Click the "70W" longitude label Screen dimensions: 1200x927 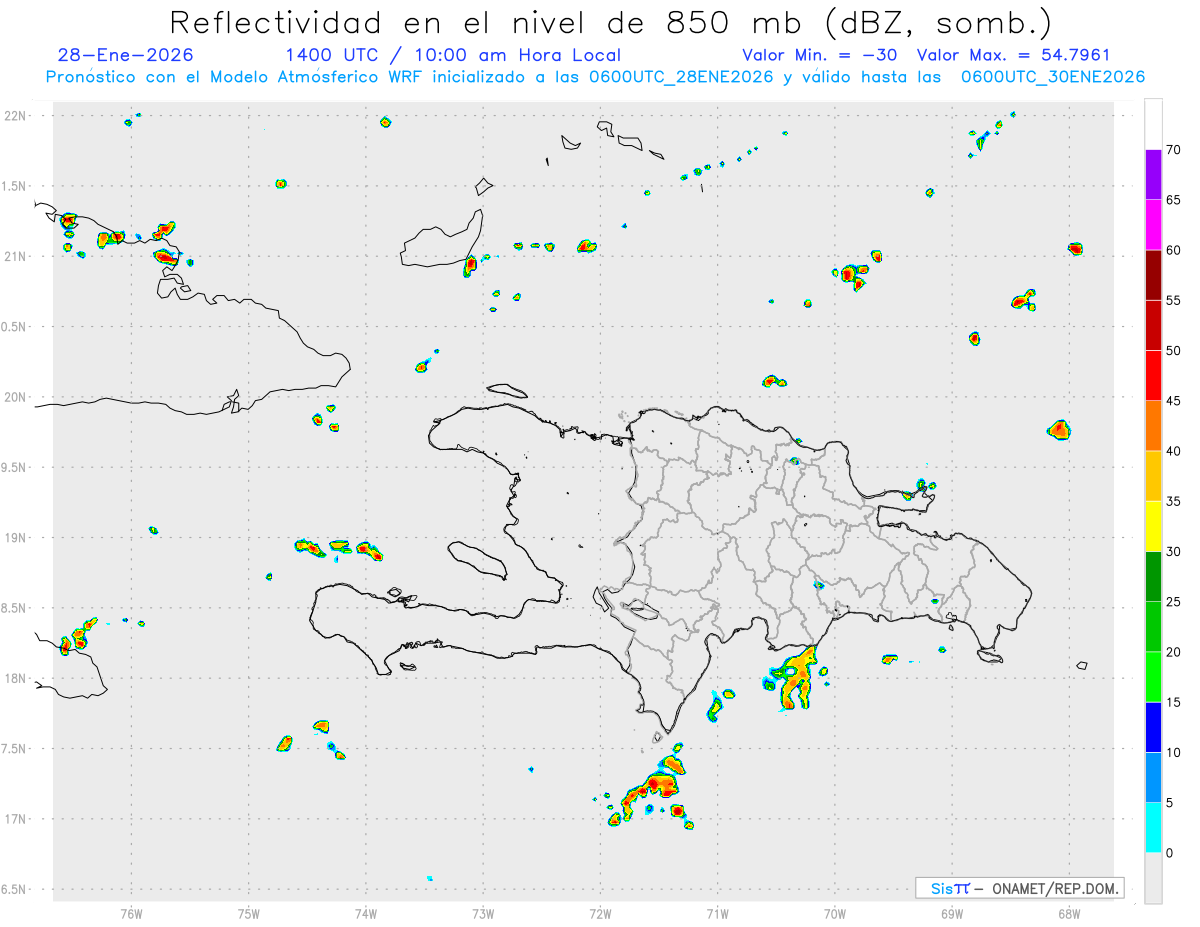coord(834,913)
